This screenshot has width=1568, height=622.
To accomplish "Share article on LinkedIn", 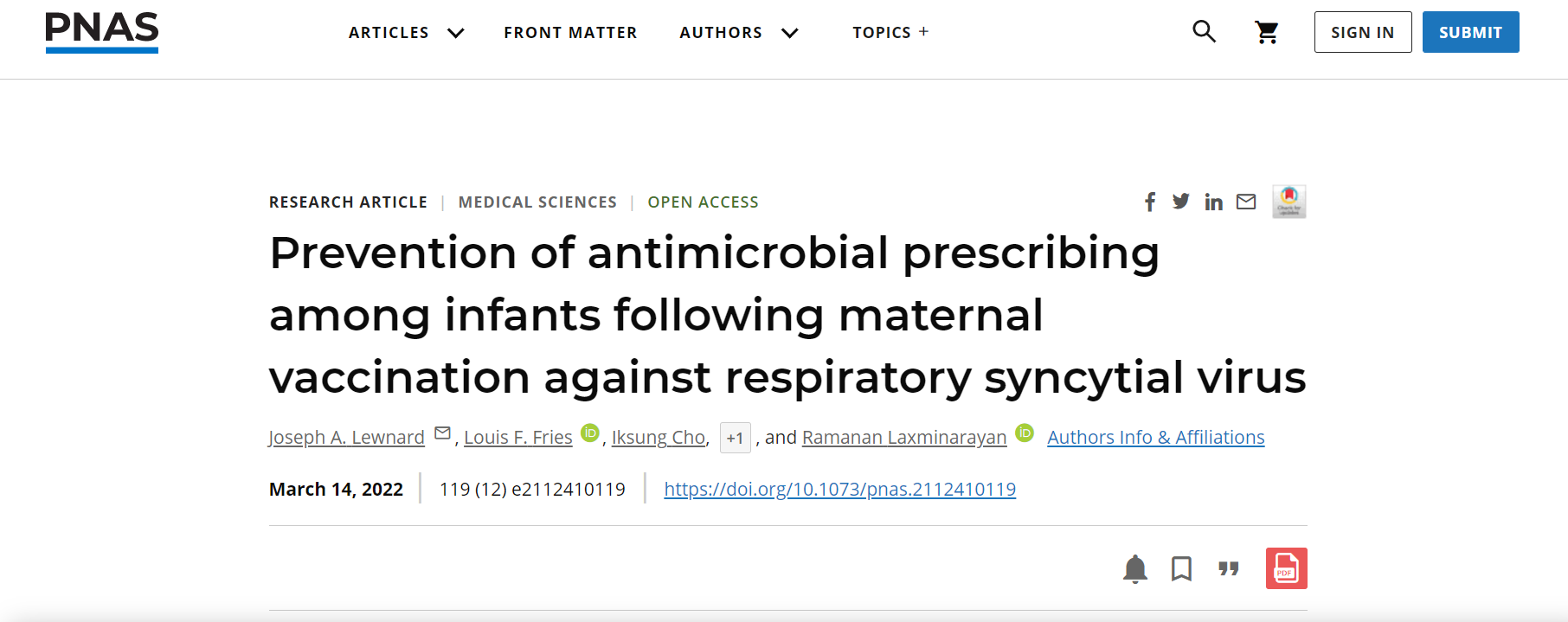I will [1213, 202].
